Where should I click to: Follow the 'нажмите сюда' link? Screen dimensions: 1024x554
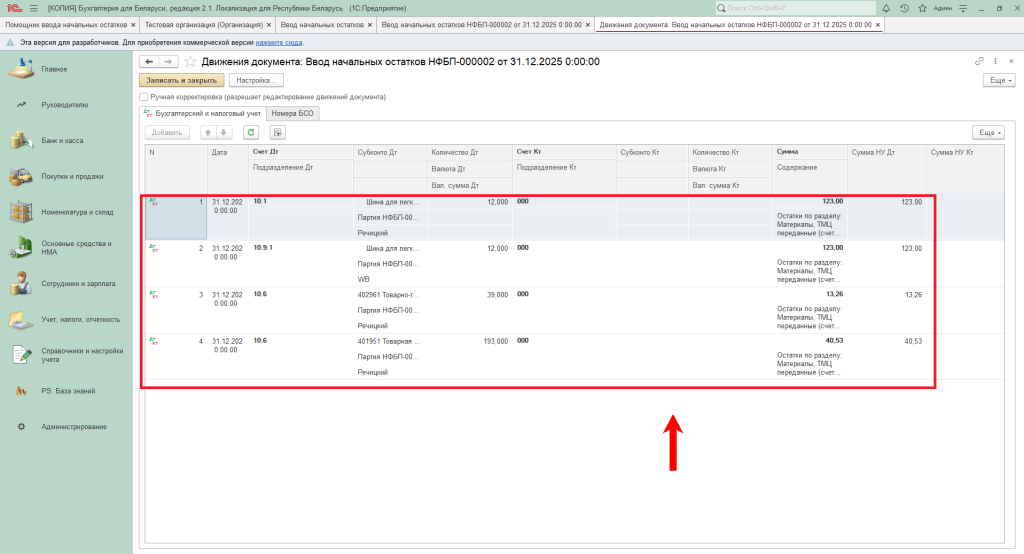tap(279, 43)
